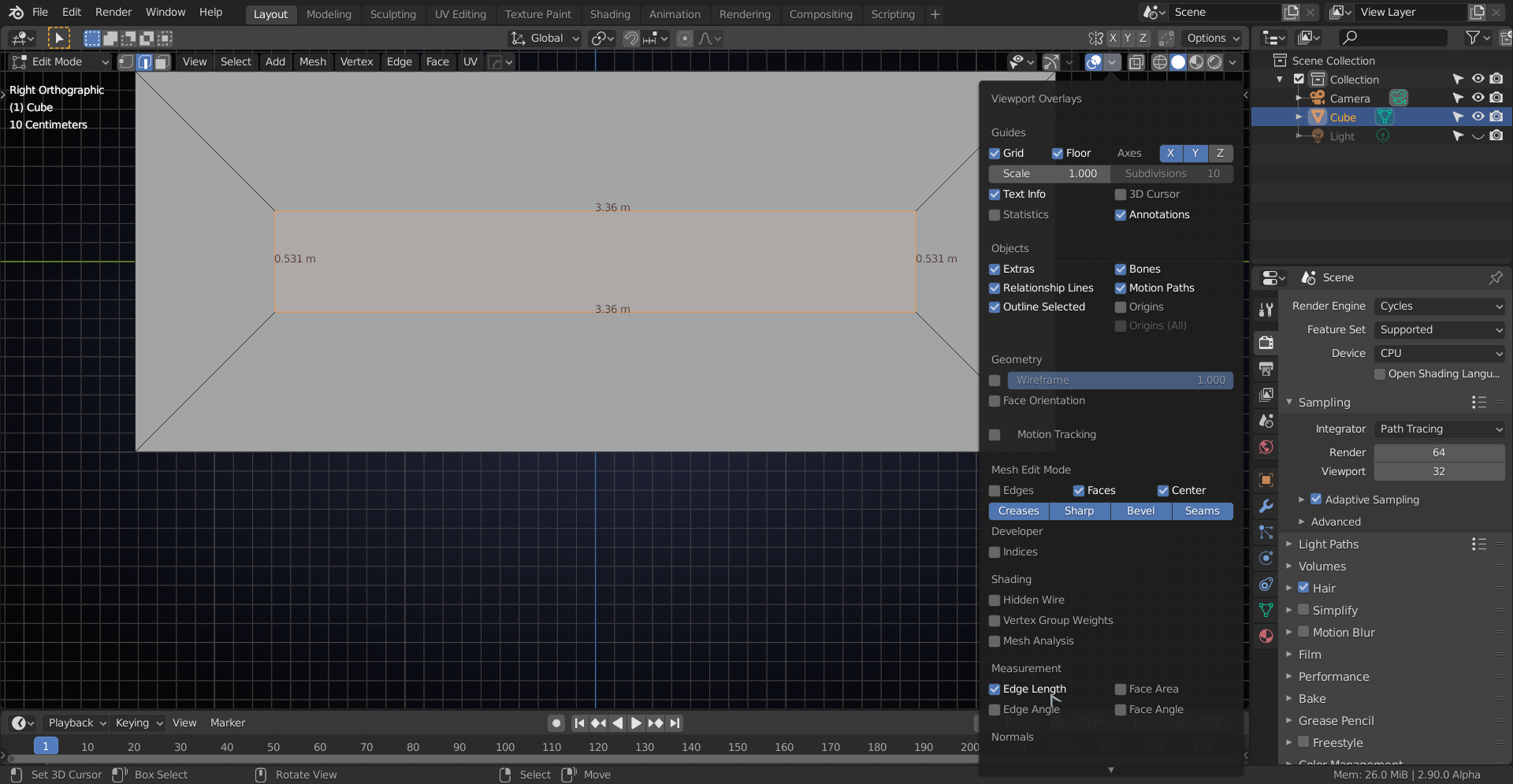
Task: Open the Render menu
Action: point(113,12)
